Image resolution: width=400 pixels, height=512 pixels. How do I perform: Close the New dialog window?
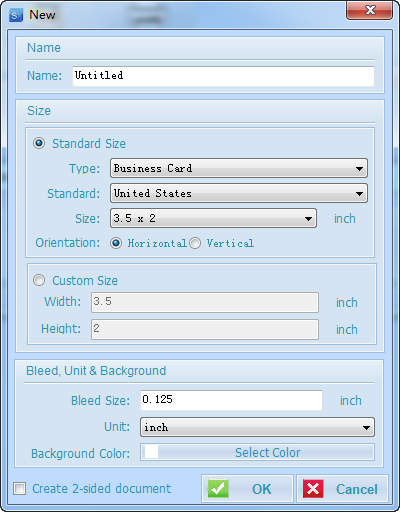point(370,10)
